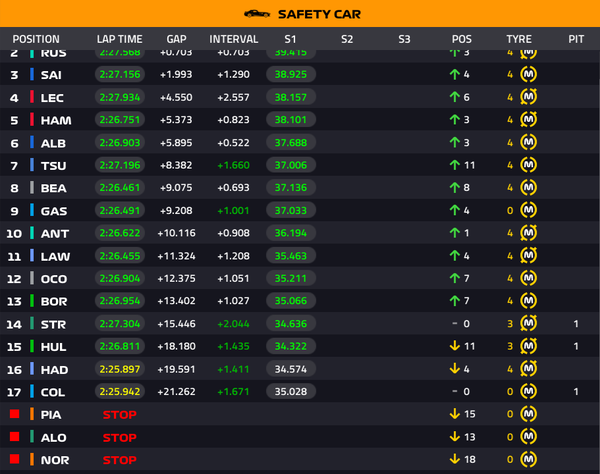Click the team color bar beside GAS
This screenshot has width=600, height=474.
pyautogui.click(x=32, y=211)
